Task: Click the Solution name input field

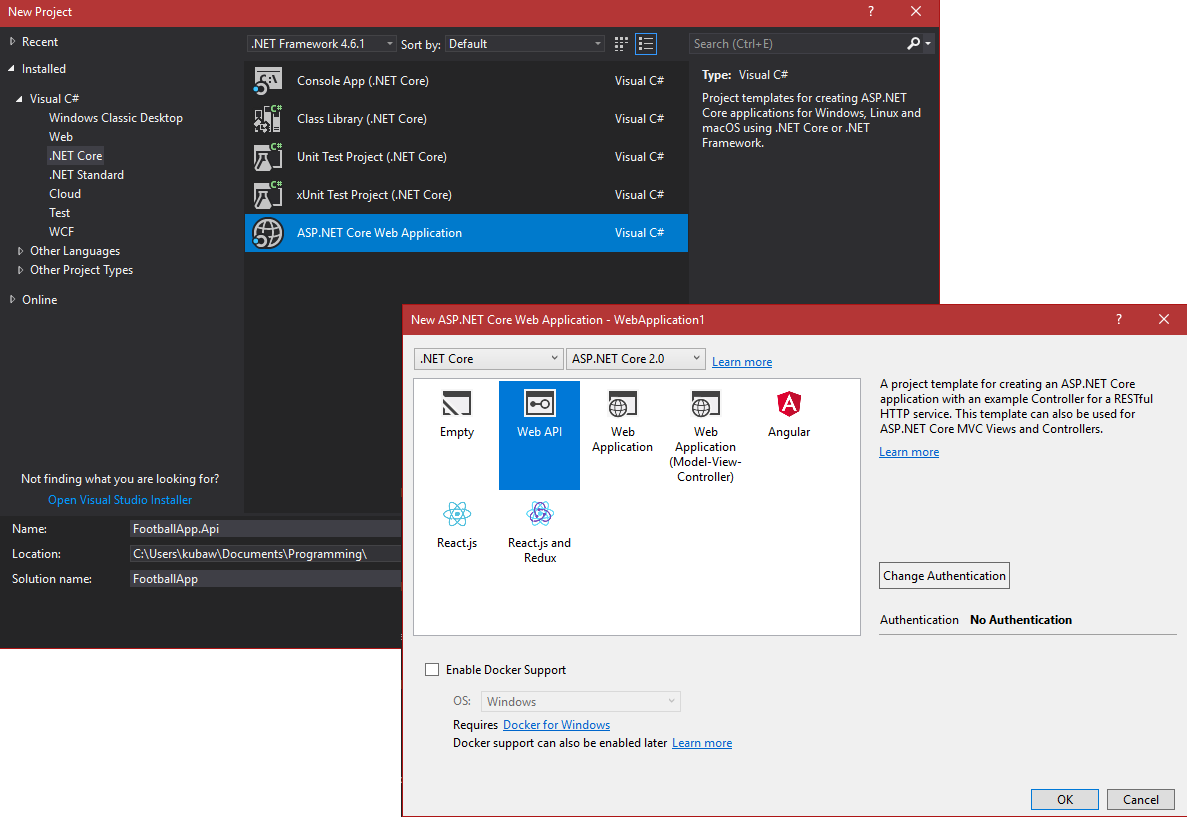Action: (x=265, y=579)
